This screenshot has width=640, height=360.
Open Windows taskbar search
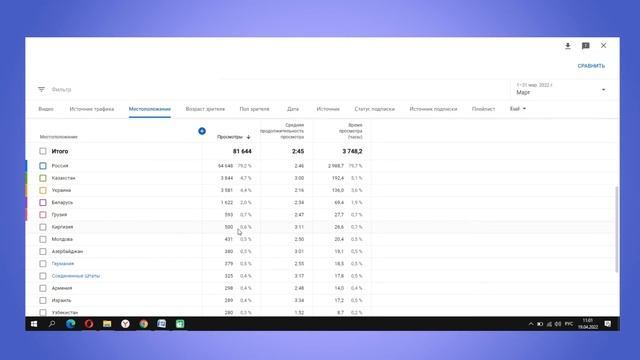pyautogui.click(x=52, y=324)
